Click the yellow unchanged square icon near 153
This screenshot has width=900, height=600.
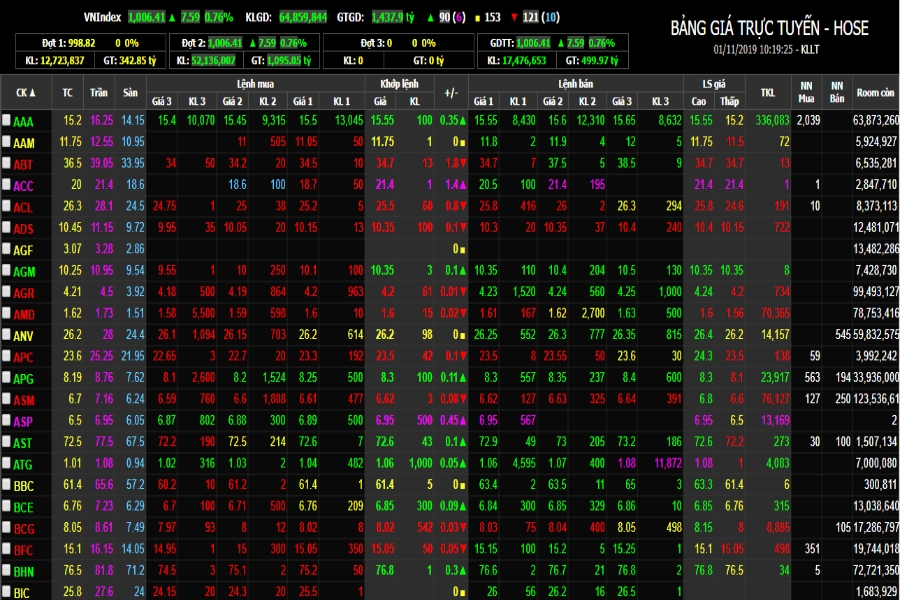pos(477,18)
